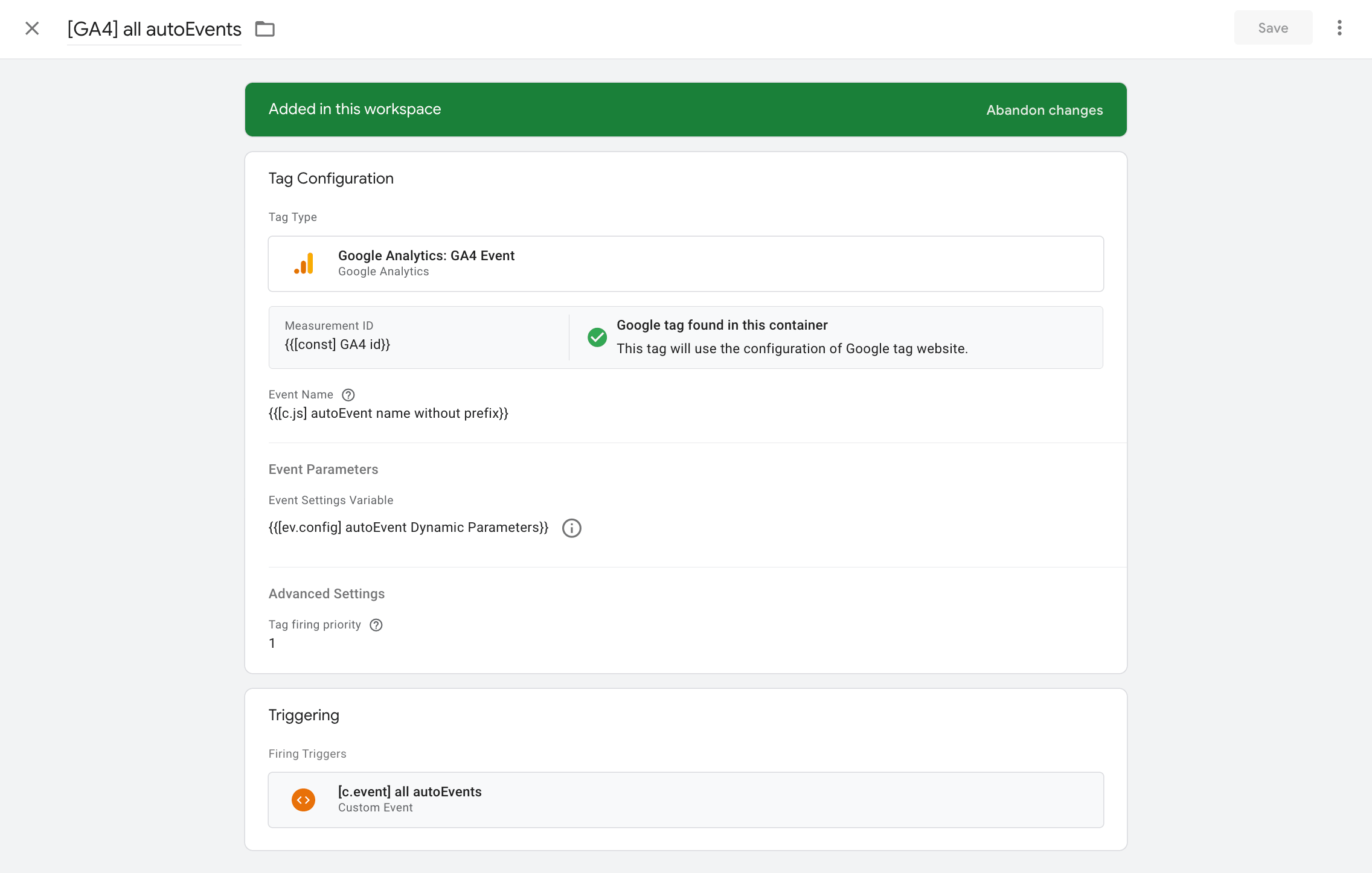The height and width of the screenshot is (873, 1372).
Task: Click the orange Custom Event trigger icon
Action: 304,800
